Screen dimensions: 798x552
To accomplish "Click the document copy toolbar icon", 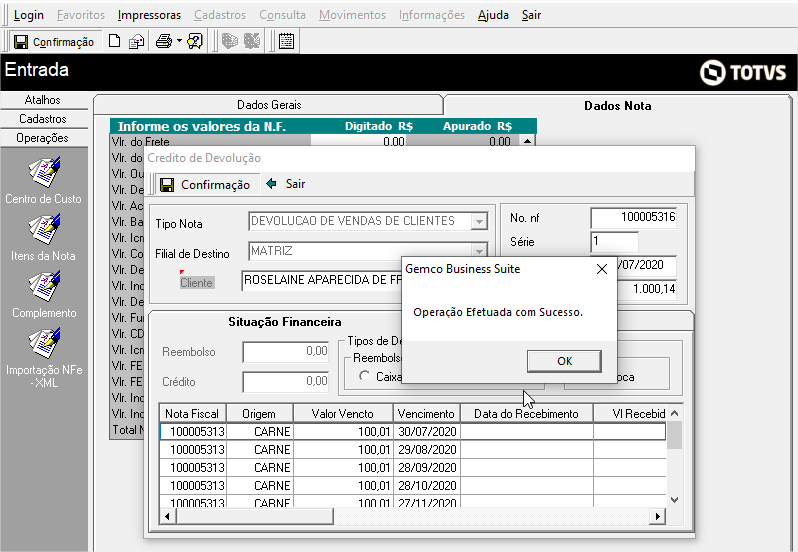I will coord(136,41).
